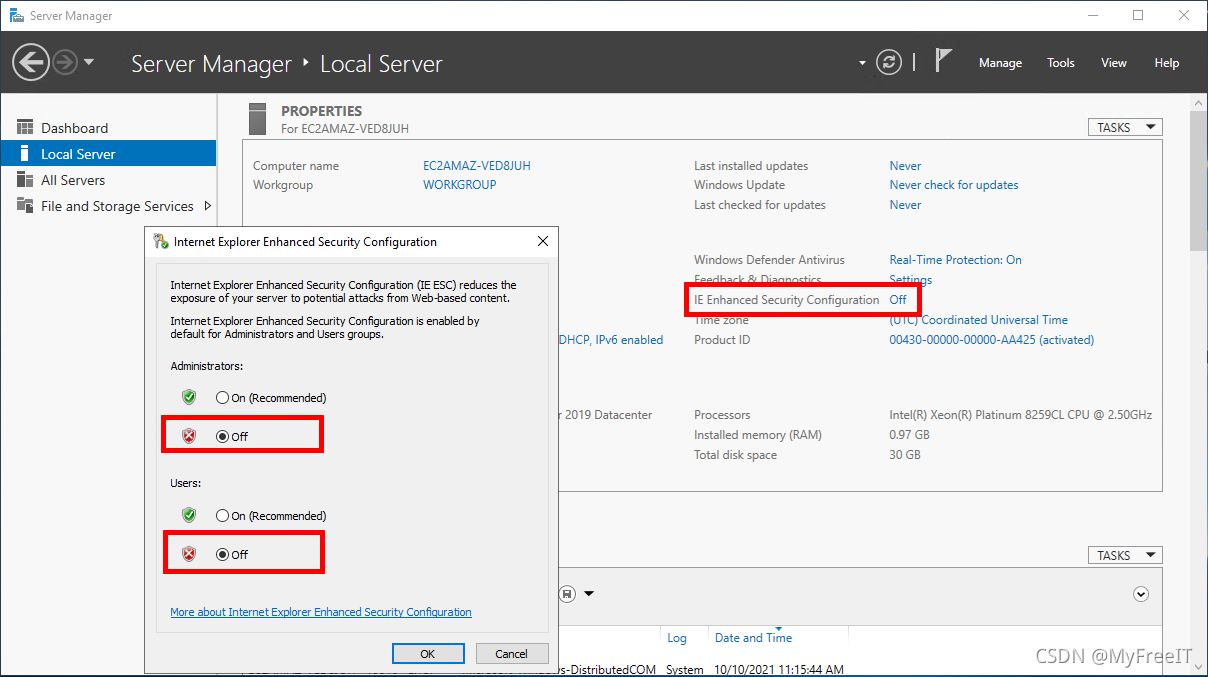Click the 0.97 GB installed memory value

[910, 435]
